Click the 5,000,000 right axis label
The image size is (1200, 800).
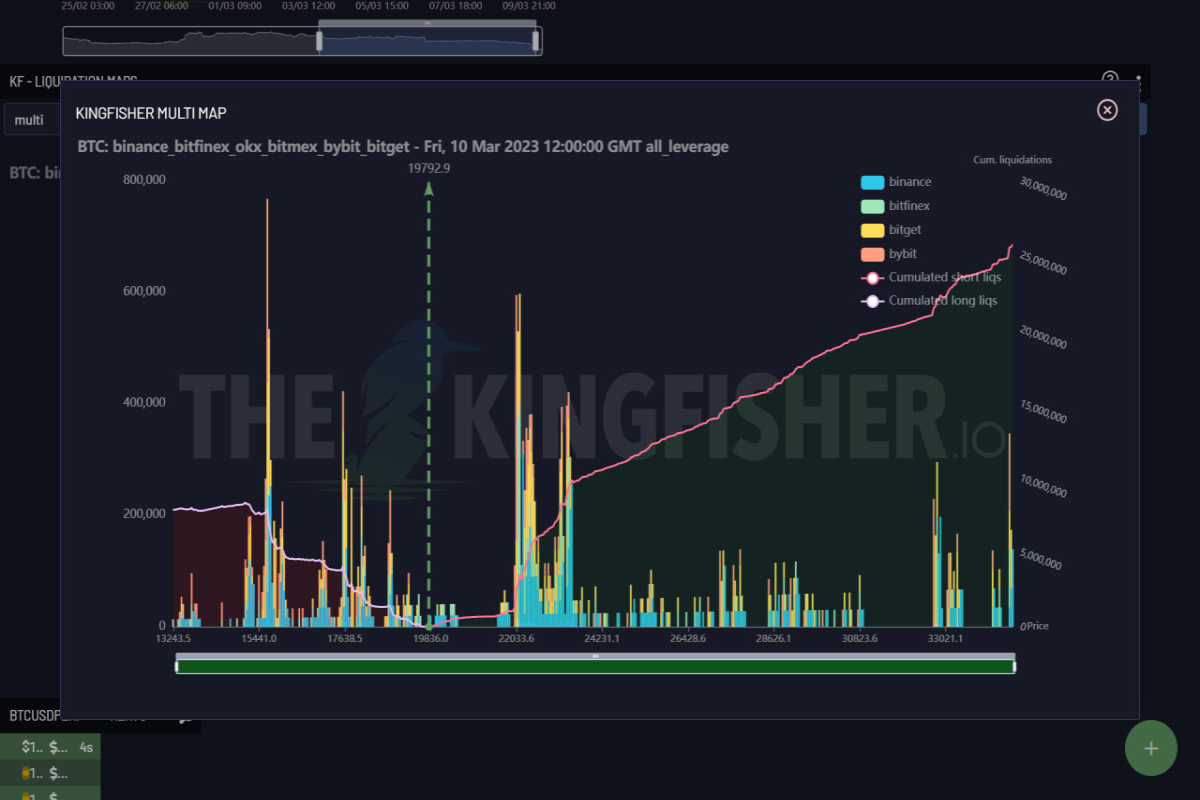pos(1041,559)
